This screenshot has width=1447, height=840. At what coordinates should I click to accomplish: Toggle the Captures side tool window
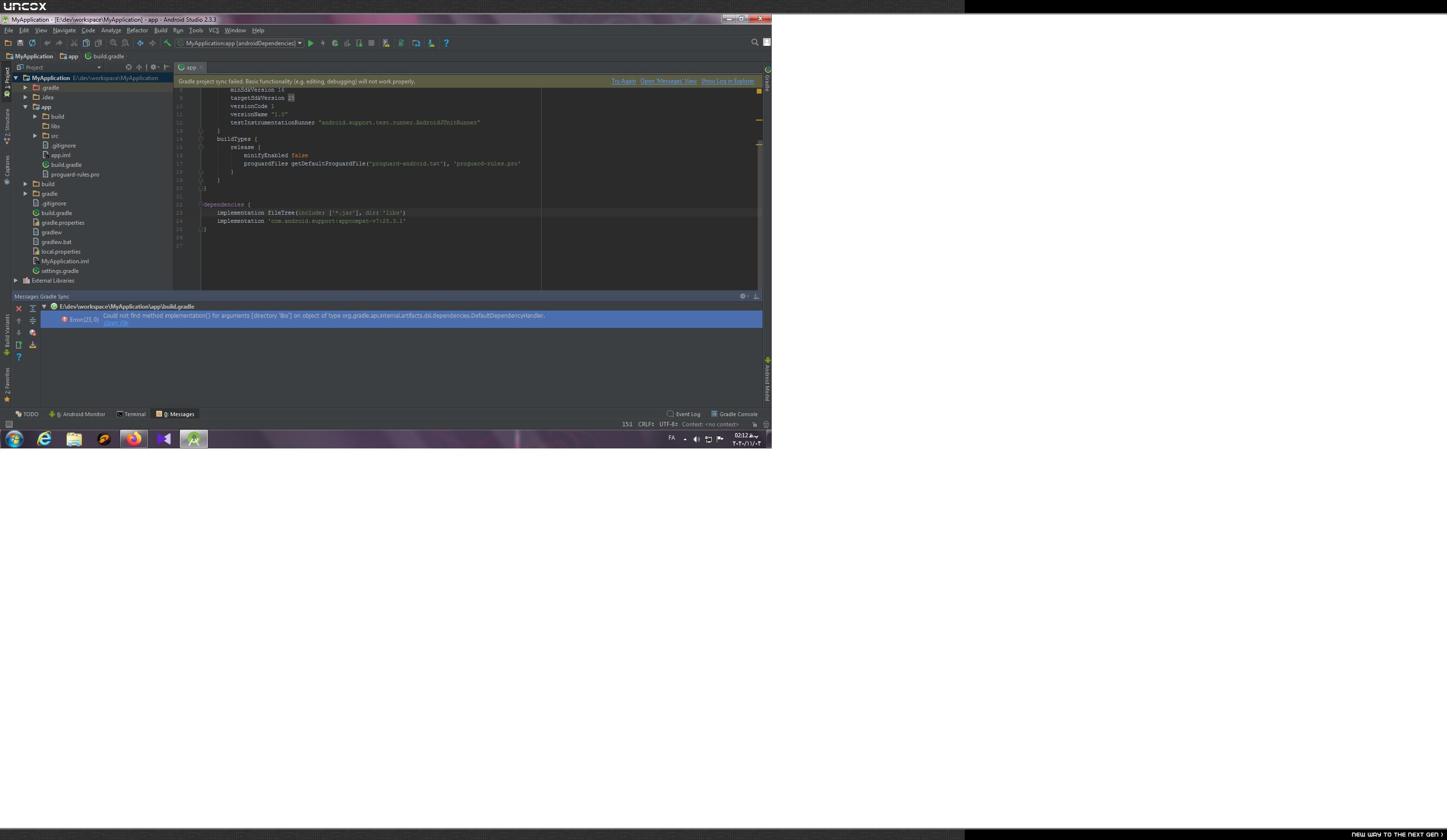pyautogui.click(x=7, y=170)
